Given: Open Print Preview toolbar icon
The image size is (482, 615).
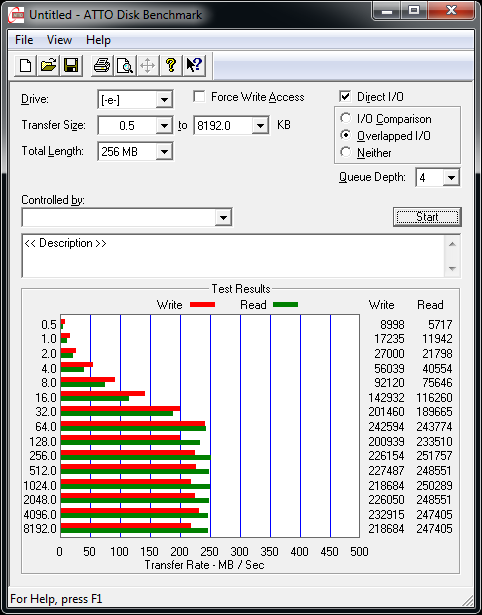Looking at the screenshot, I should point(125,65).
